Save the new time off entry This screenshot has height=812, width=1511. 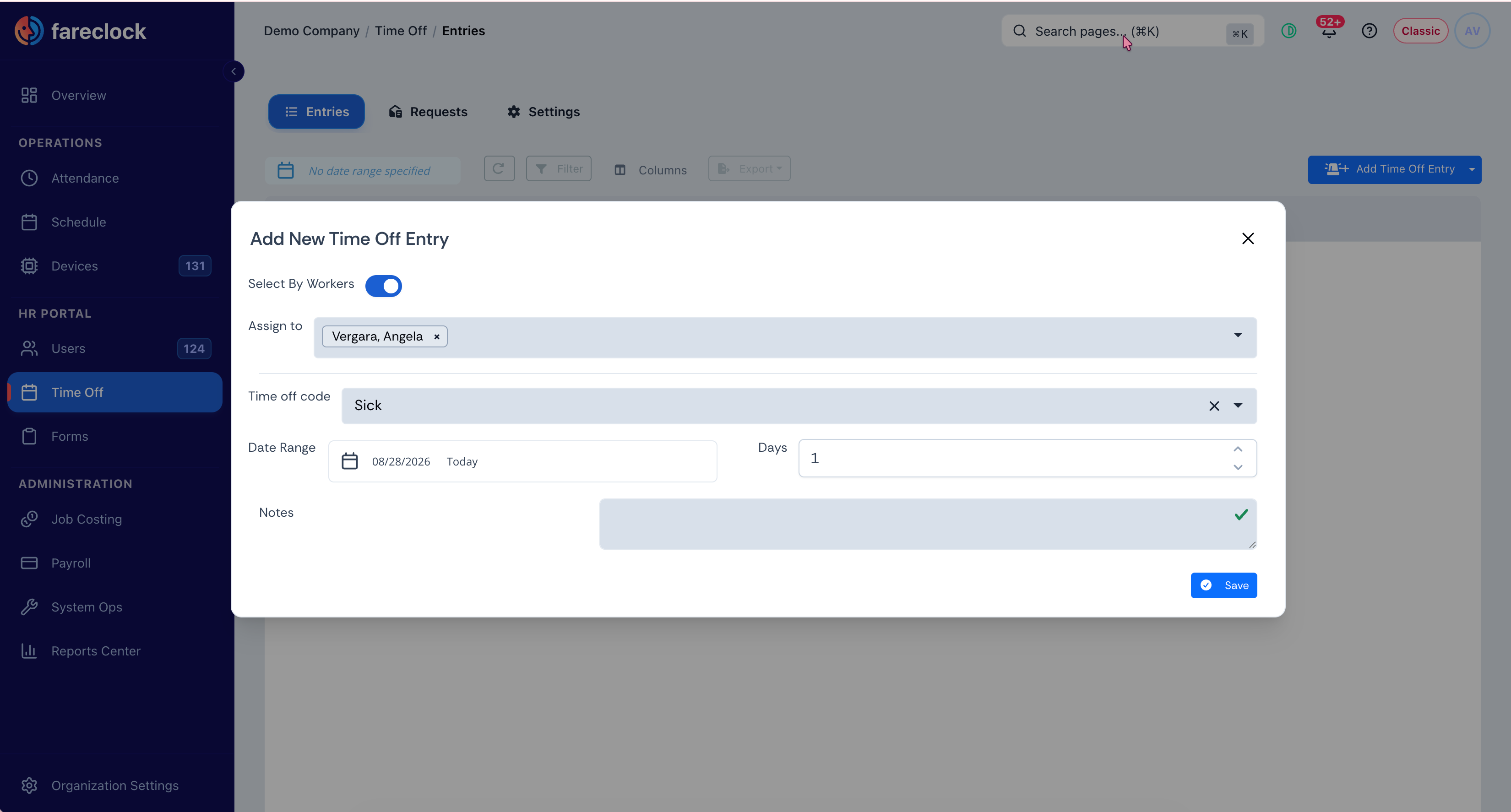point(1223,585)
